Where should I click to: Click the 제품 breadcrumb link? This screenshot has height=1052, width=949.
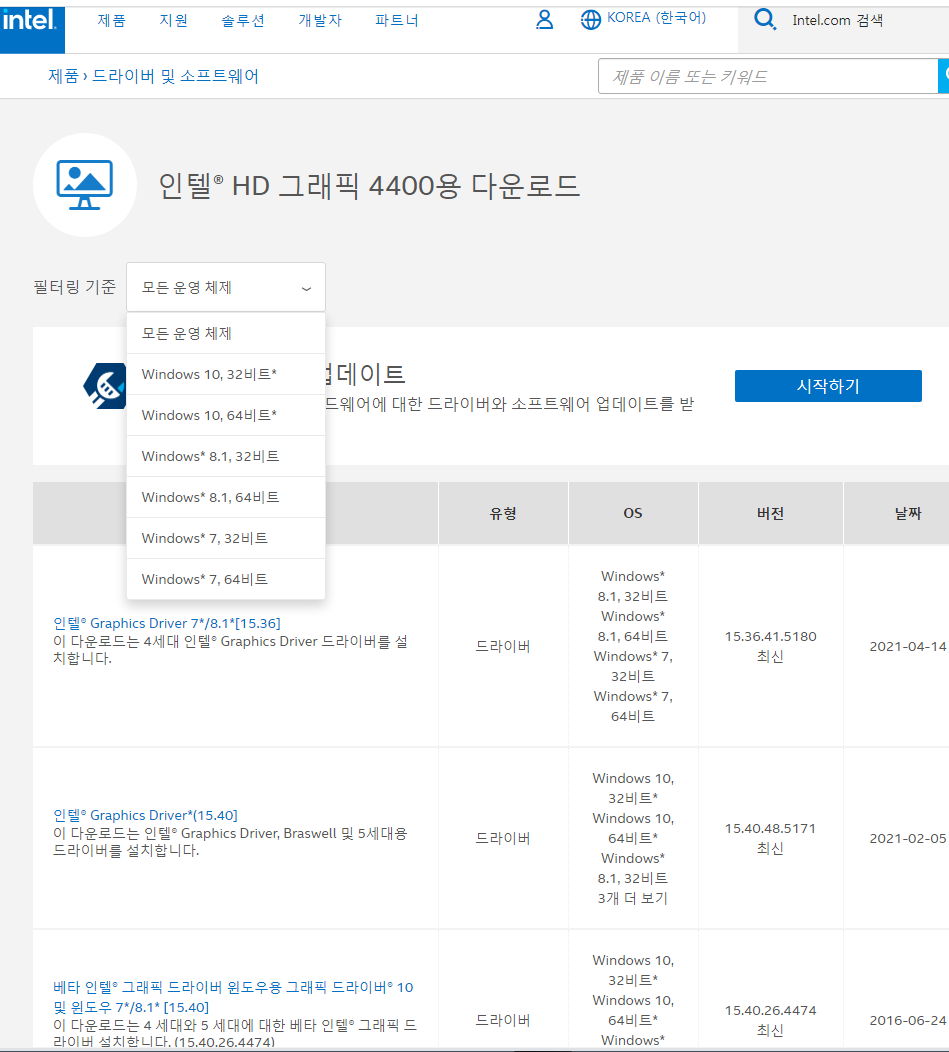coord(63,76)
